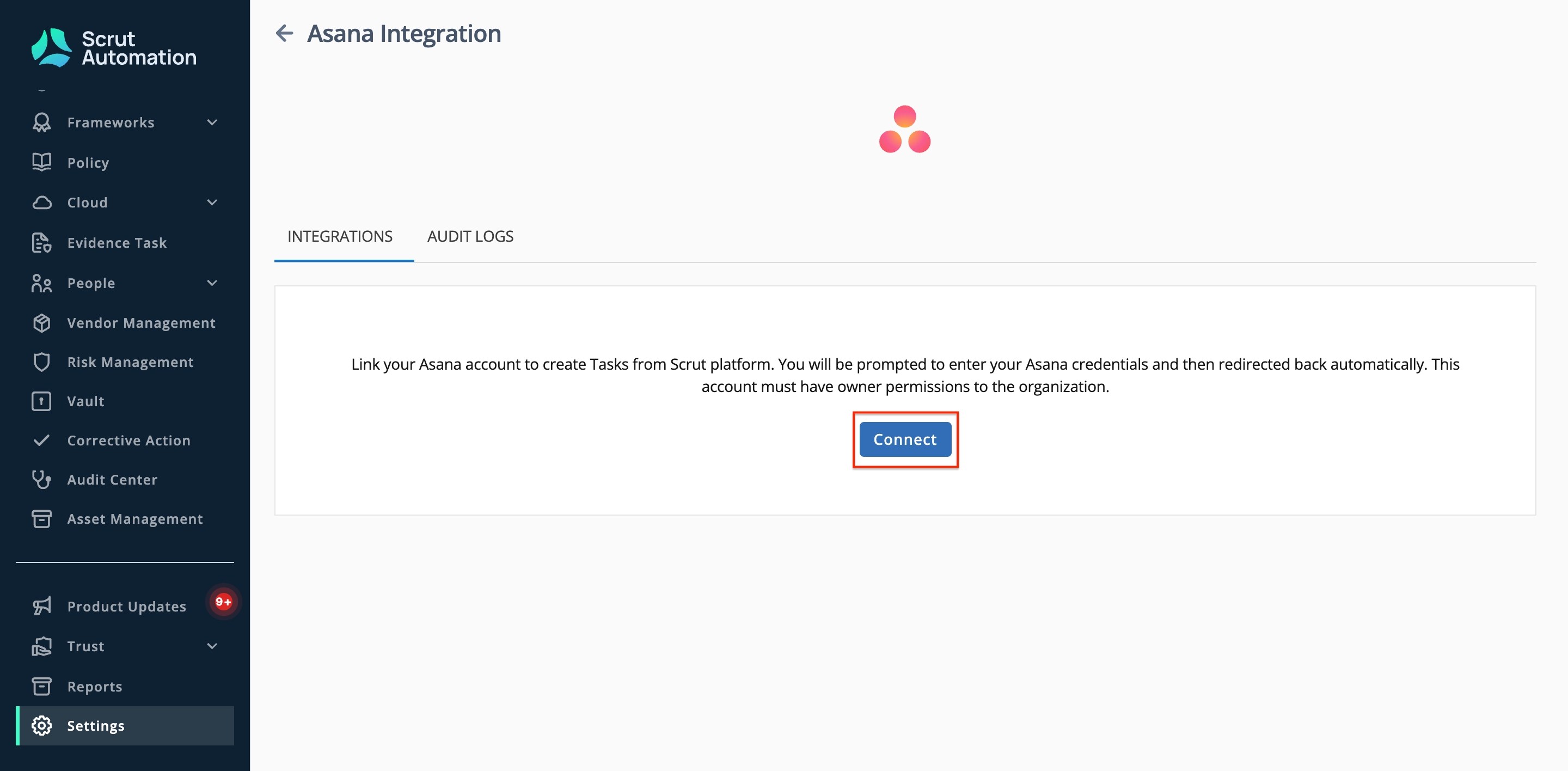
Task: Switch to the AUDIT LOGS tab
Action: point(470,236)
